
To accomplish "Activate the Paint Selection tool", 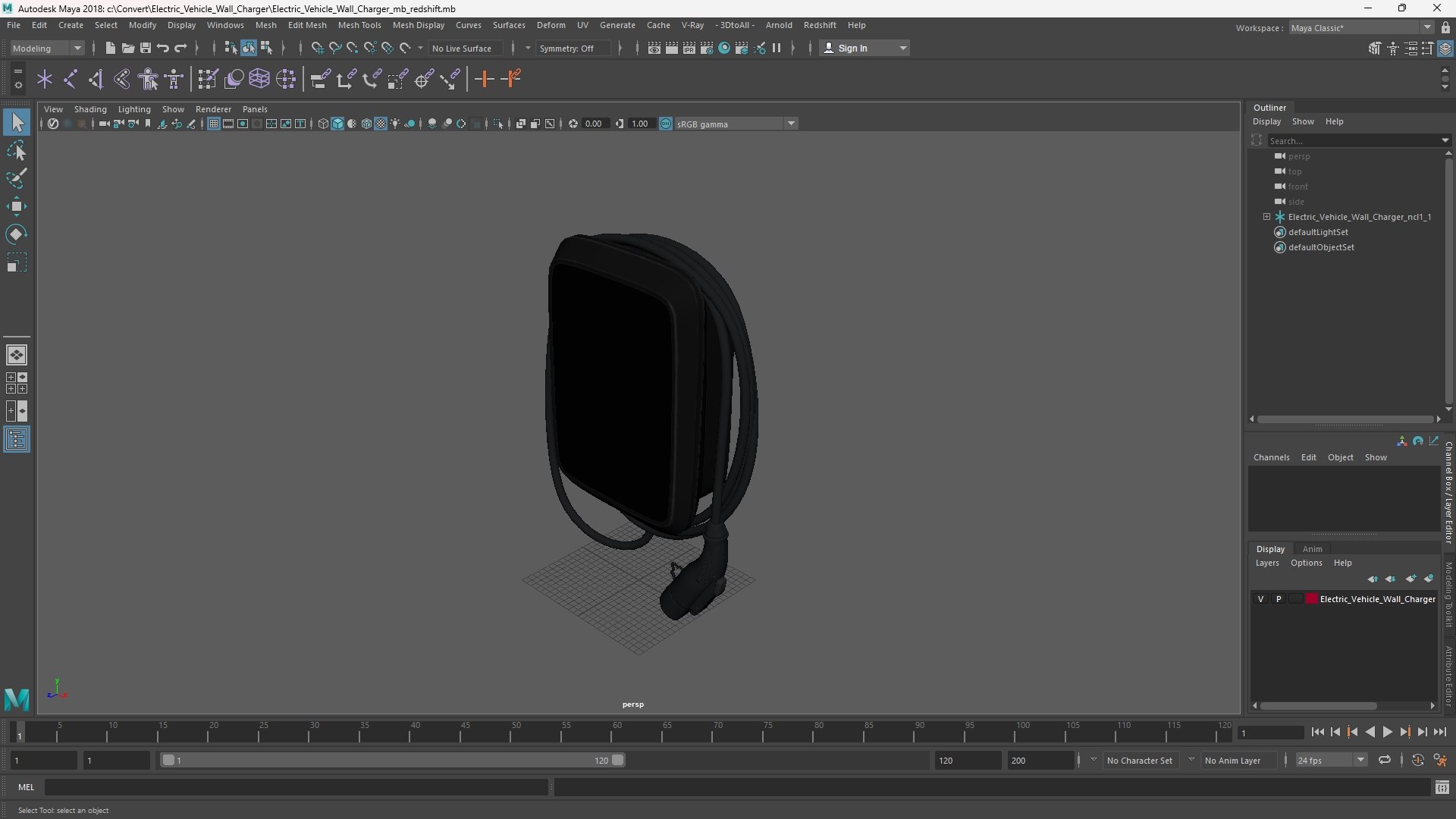I will tap(17, 179).
